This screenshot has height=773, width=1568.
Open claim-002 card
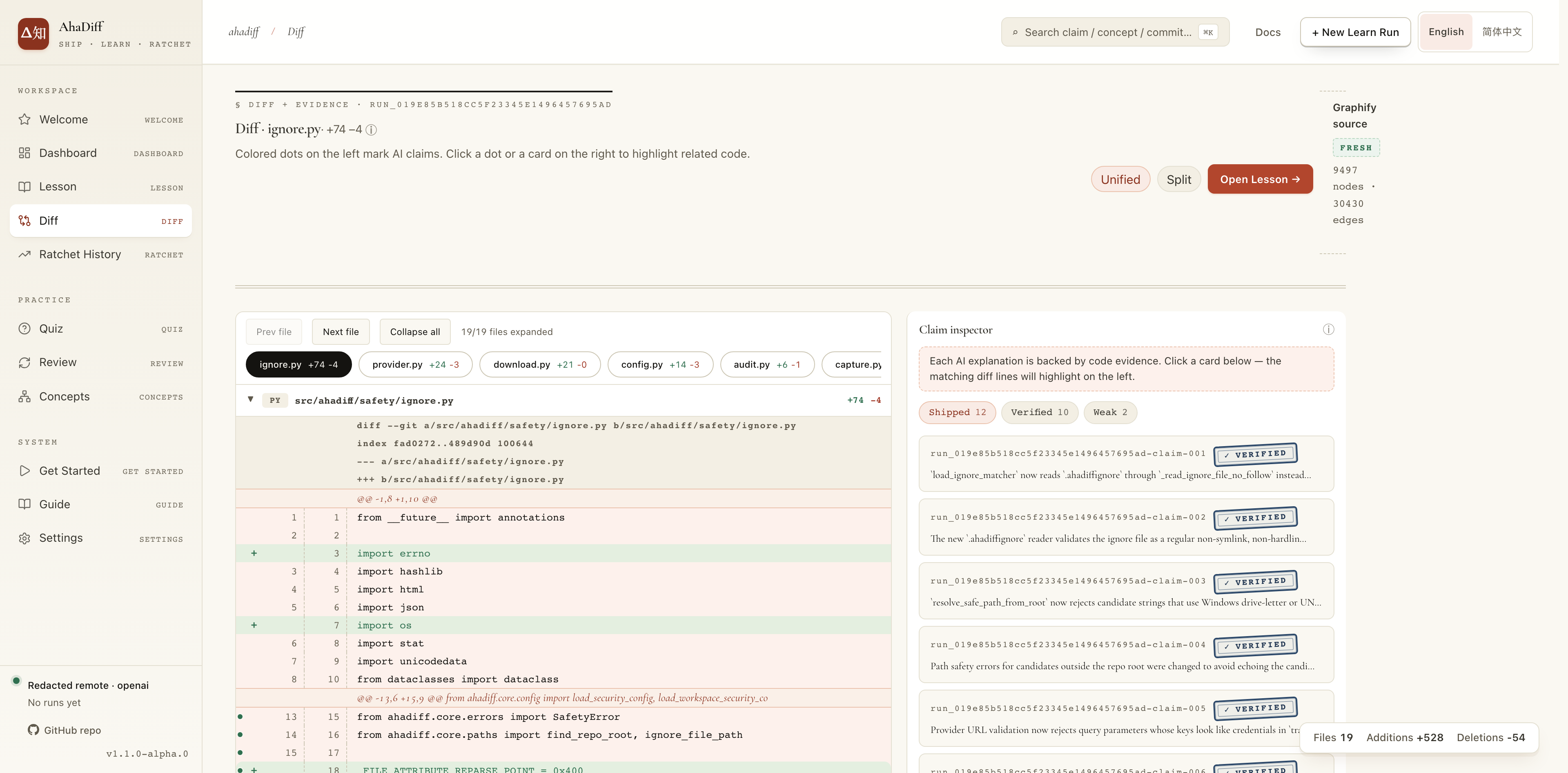(x=1125, y=527)
